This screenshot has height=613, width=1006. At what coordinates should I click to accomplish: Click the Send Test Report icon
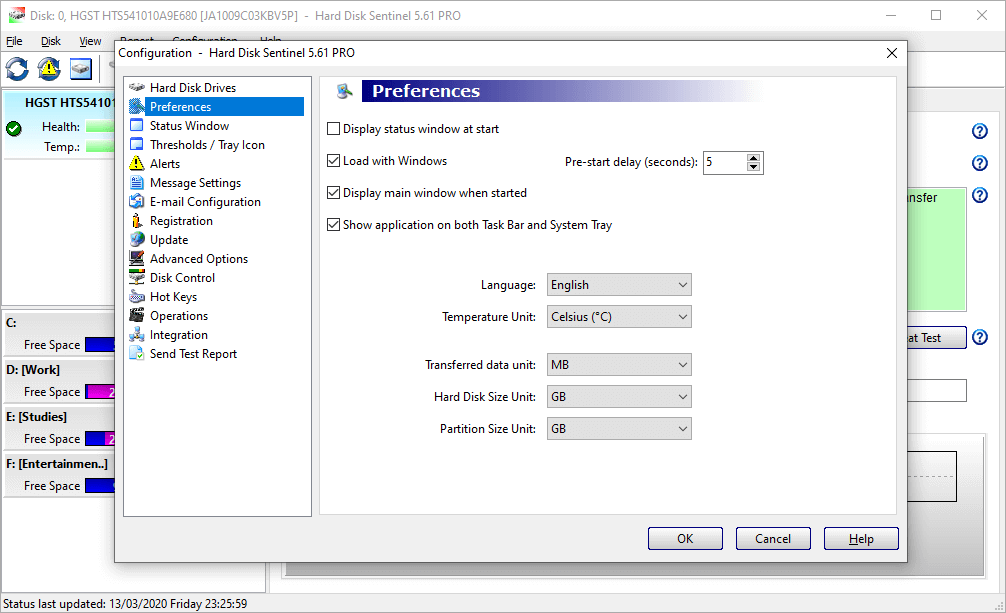click(x=137, y=353)
